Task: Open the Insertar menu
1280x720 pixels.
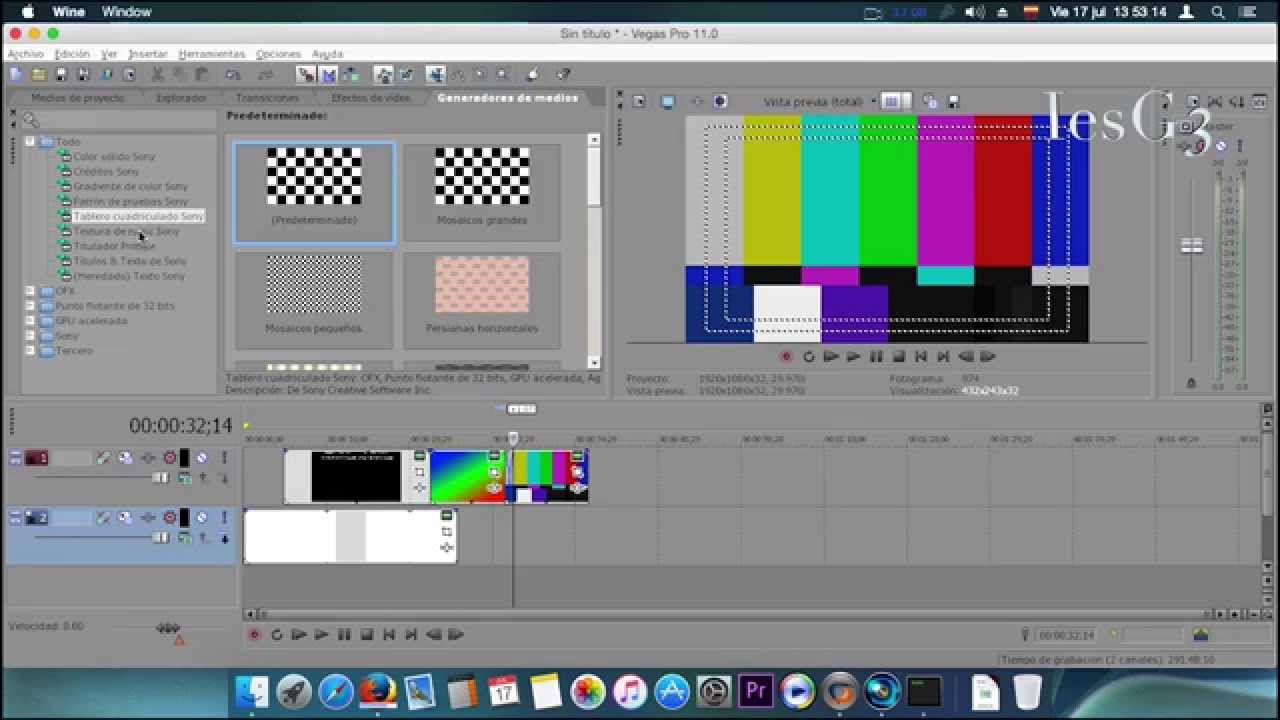Action: pos(148,54)
